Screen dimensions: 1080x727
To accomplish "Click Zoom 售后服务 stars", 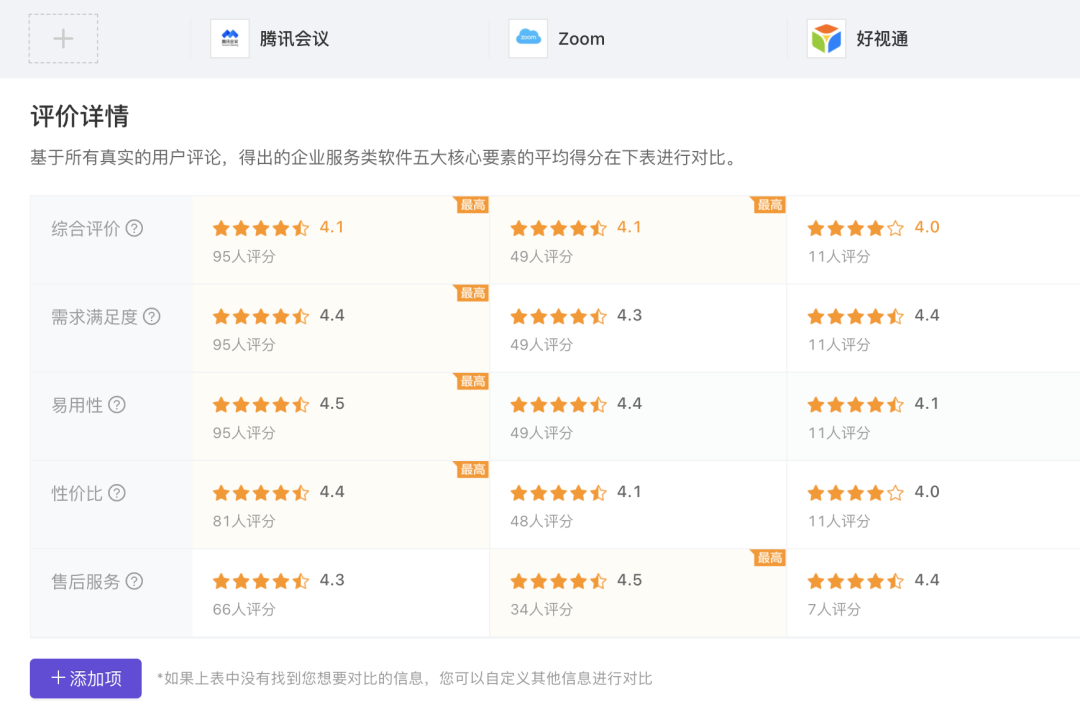I will click(x=559, y=581).
